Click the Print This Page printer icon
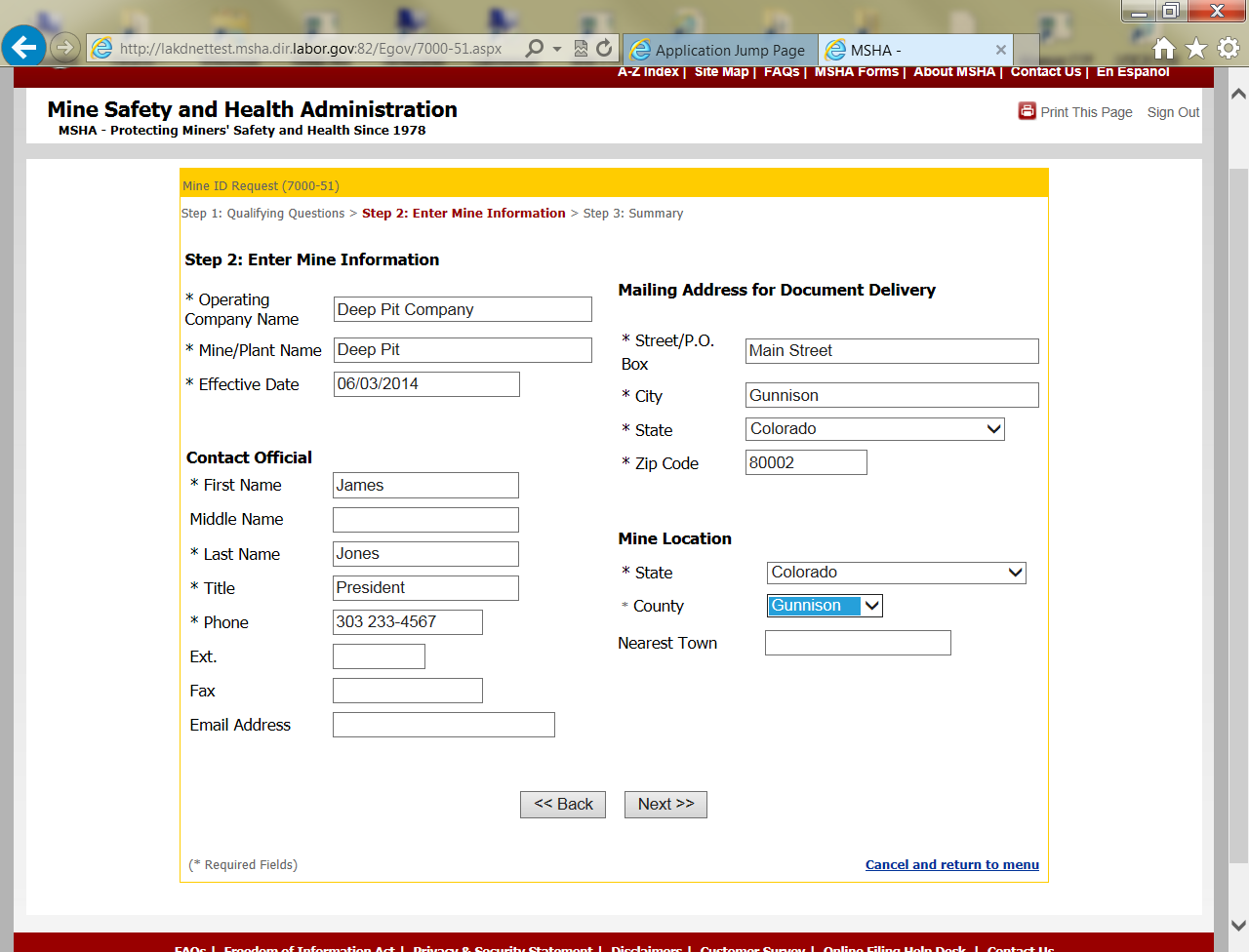Viewport: 1249px width, 952px height. (x=1027, y=111)
